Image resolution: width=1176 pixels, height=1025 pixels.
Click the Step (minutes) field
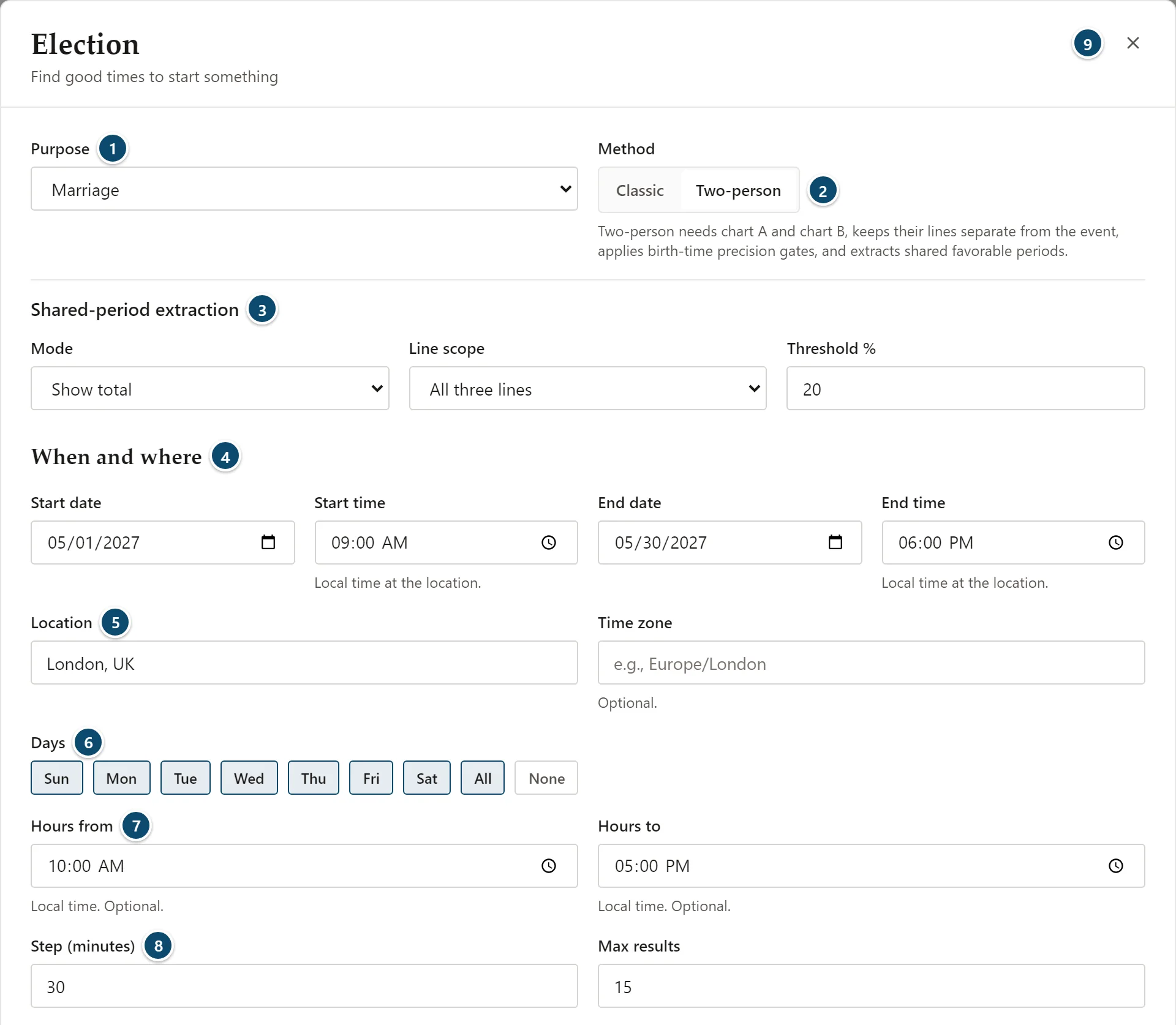coord(304,986)
